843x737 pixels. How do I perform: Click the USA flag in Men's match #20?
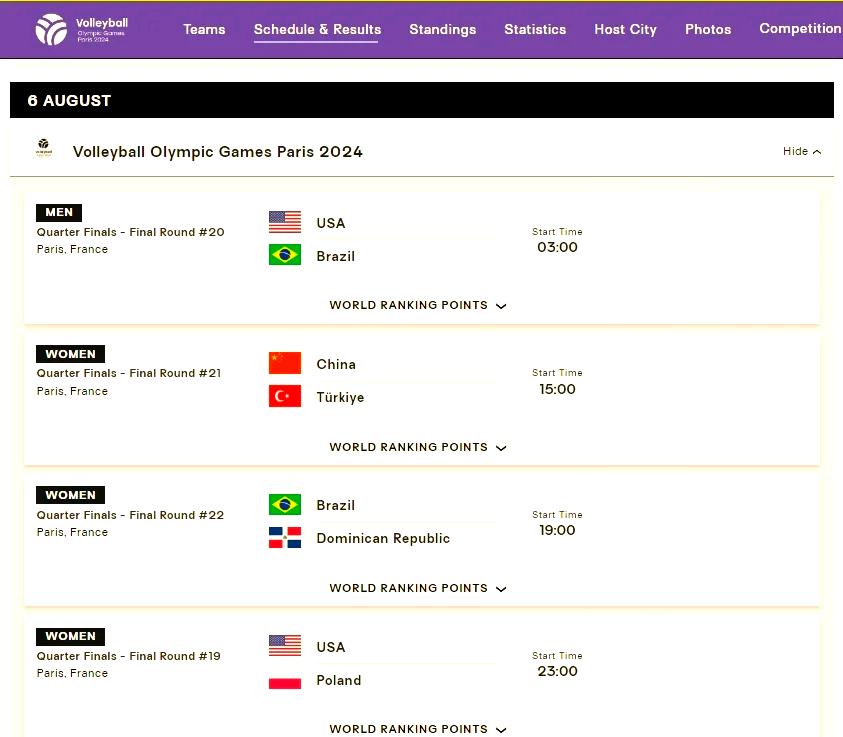point(285,222)
